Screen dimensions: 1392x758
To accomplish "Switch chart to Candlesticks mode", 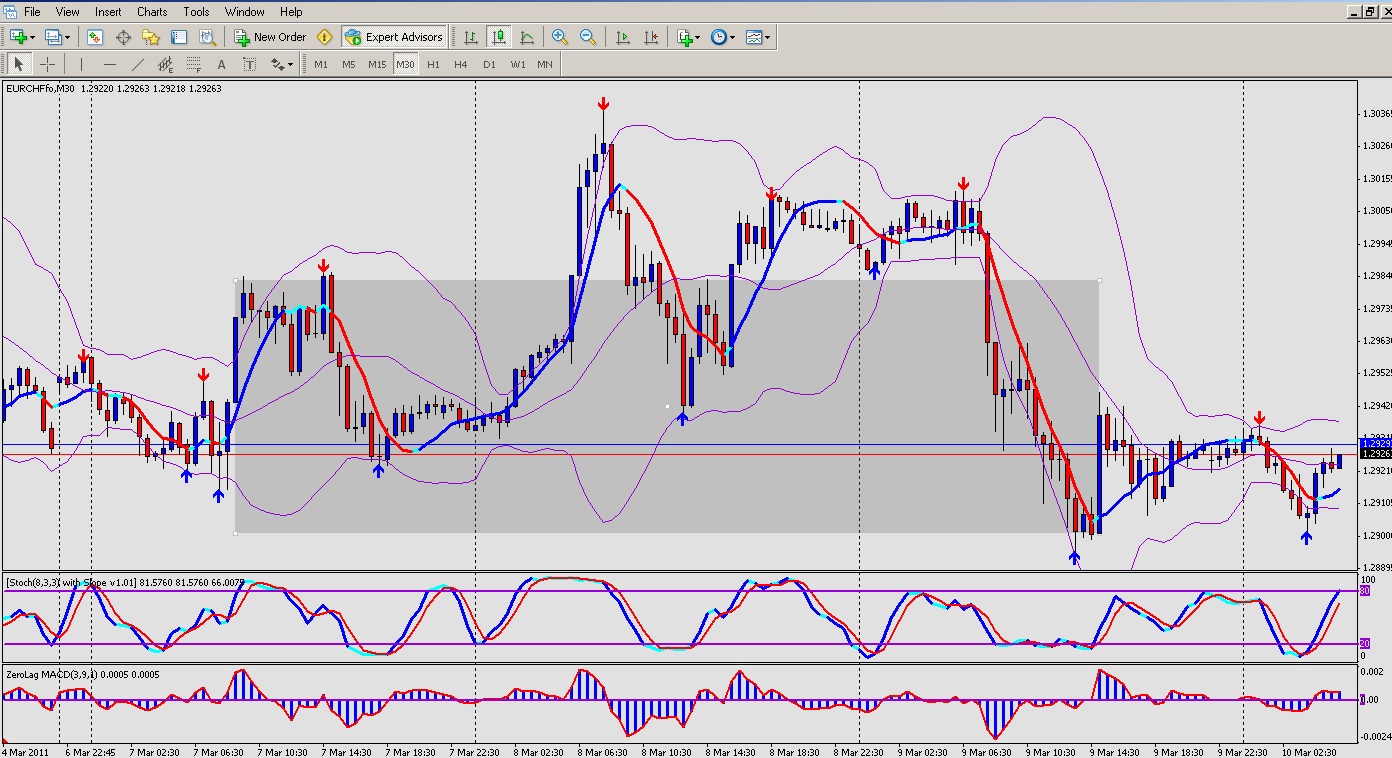I will click(498, 37).
